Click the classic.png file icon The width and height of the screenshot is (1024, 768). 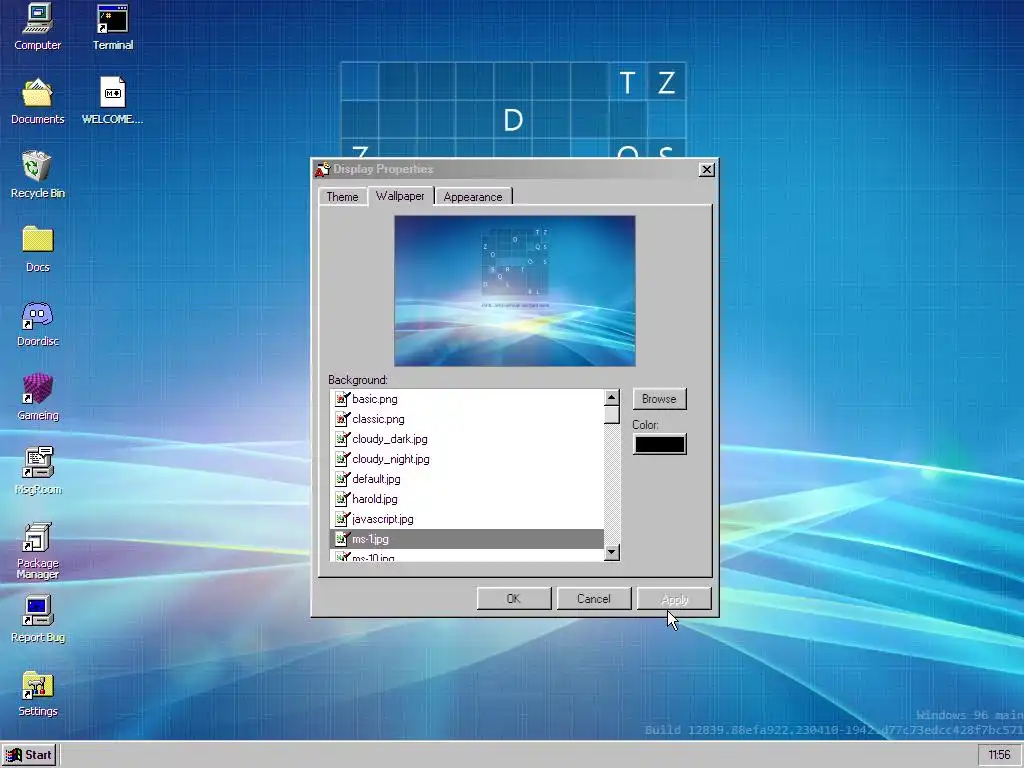pyautogui.click(x=342, y=419)
